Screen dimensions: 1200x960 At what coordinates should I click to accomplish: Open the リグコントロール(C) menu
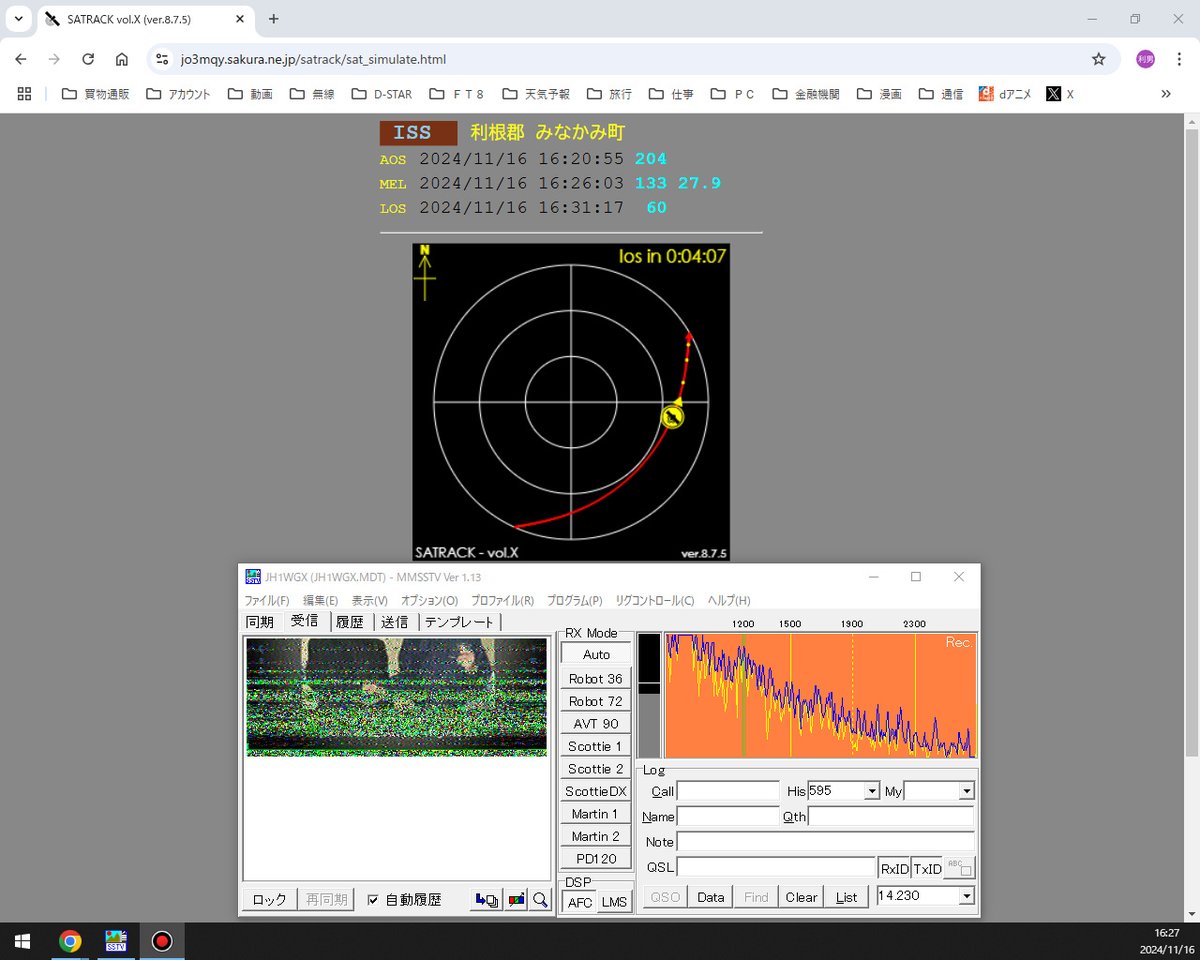point(655,600)
